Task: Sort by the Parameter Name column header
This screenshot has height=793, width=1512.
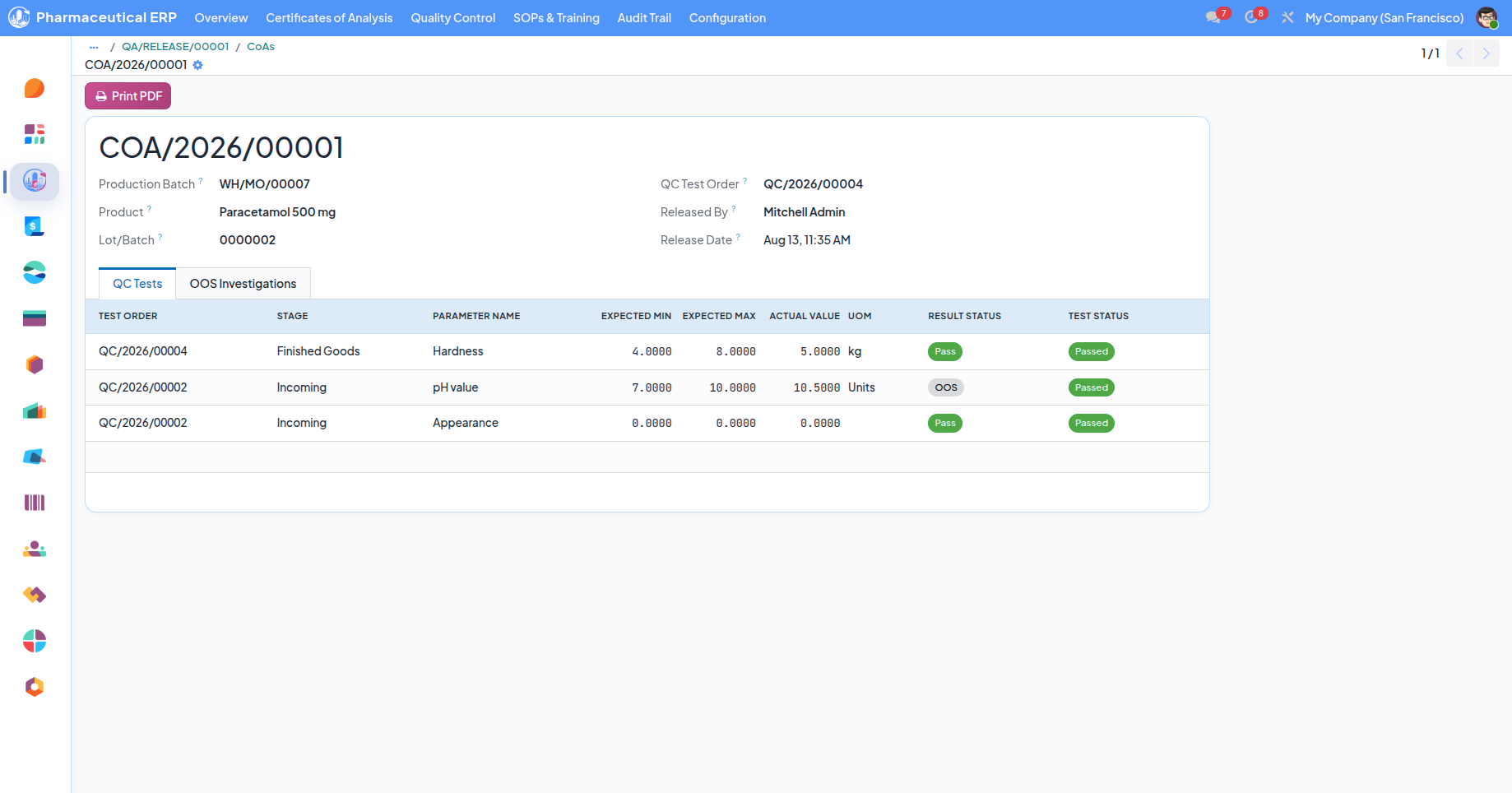Action: [x=476, y=316]
